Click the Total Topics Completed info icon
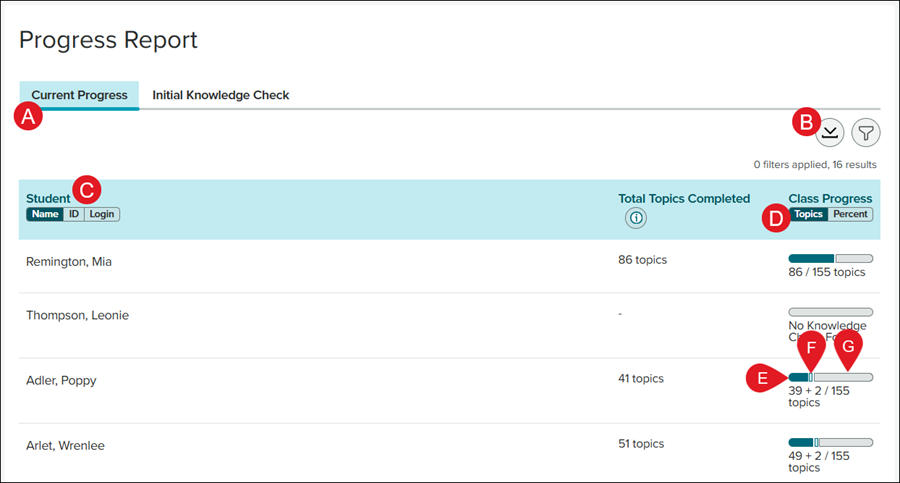Screen dimensions: 900x483 pyautogui.click(x=635, y=218)
